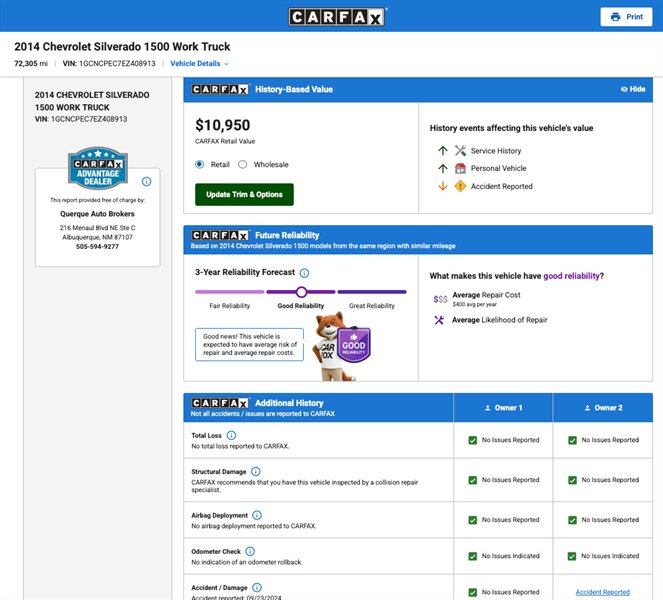Click the Owner 1 person icon
The image size is (663, 600).
pyautogui.click(x=488, y=408)
